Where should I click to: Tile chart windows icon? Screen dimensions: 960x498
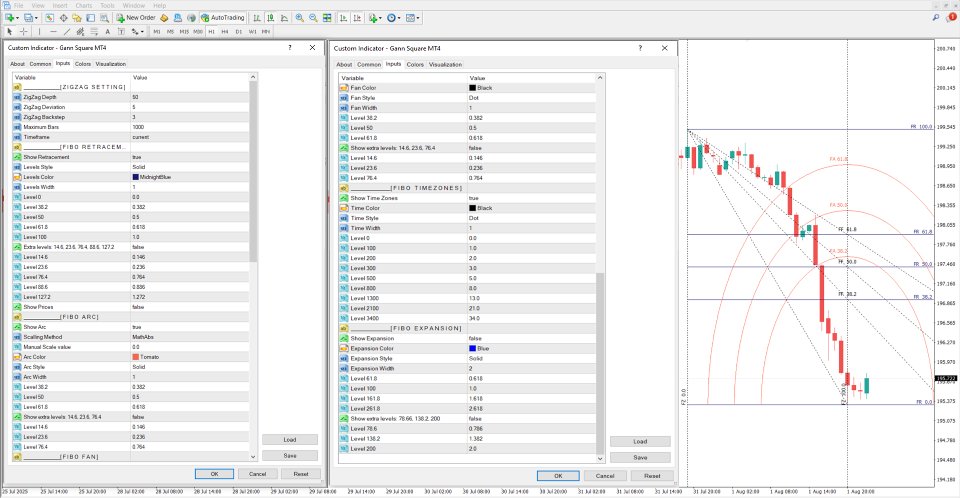coord(327,18)
